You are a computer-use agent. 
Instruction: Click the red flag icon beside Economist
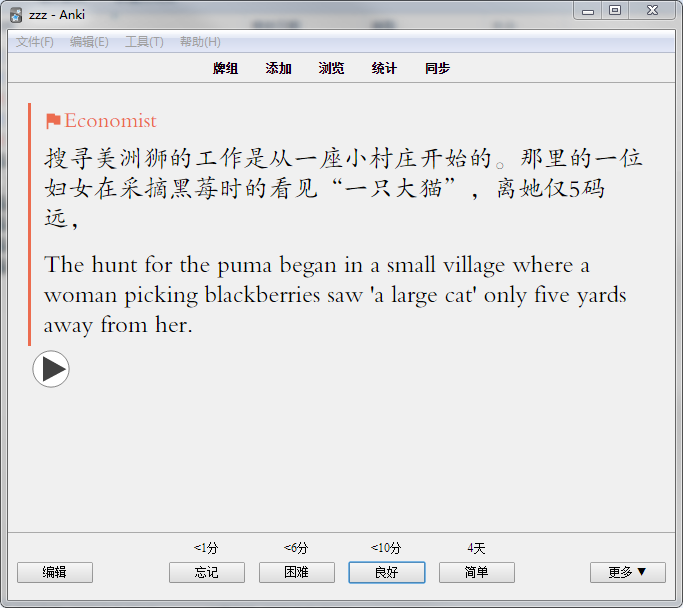(x=53, y=121)
